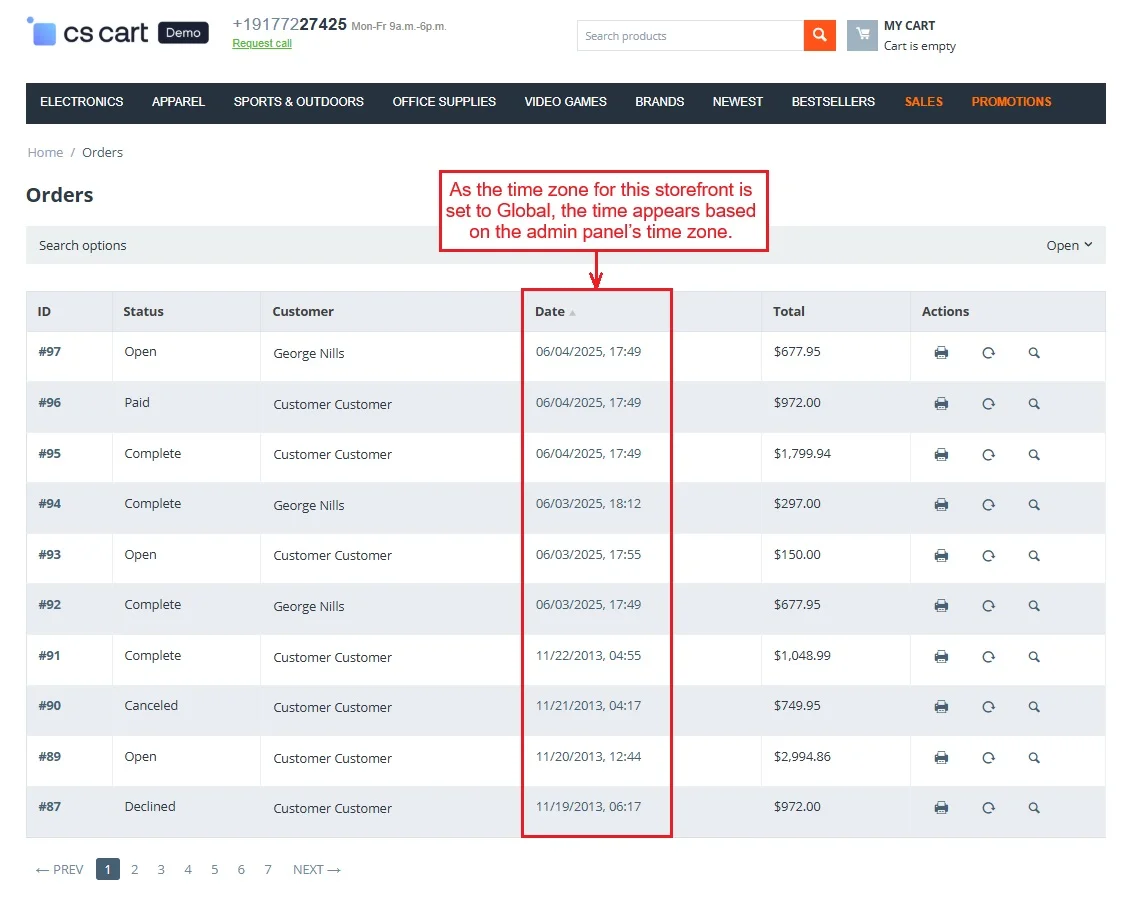Sort orders by the Date column

point(550,312)
